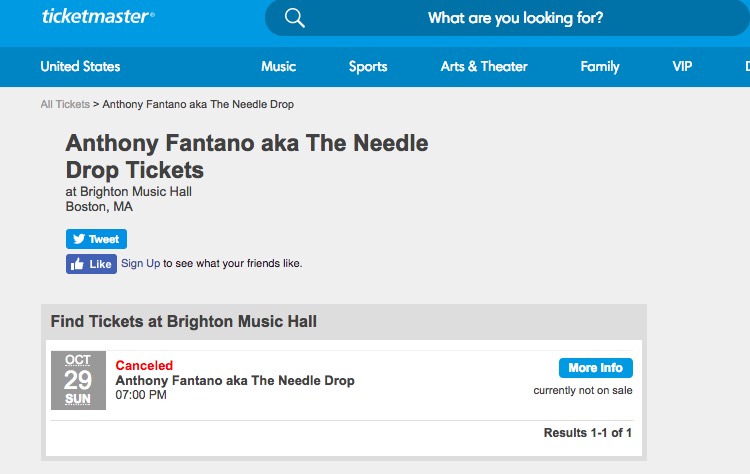Screen dimensions: 750x474
Task: Open the Music menu
Action: click(278, 66)
